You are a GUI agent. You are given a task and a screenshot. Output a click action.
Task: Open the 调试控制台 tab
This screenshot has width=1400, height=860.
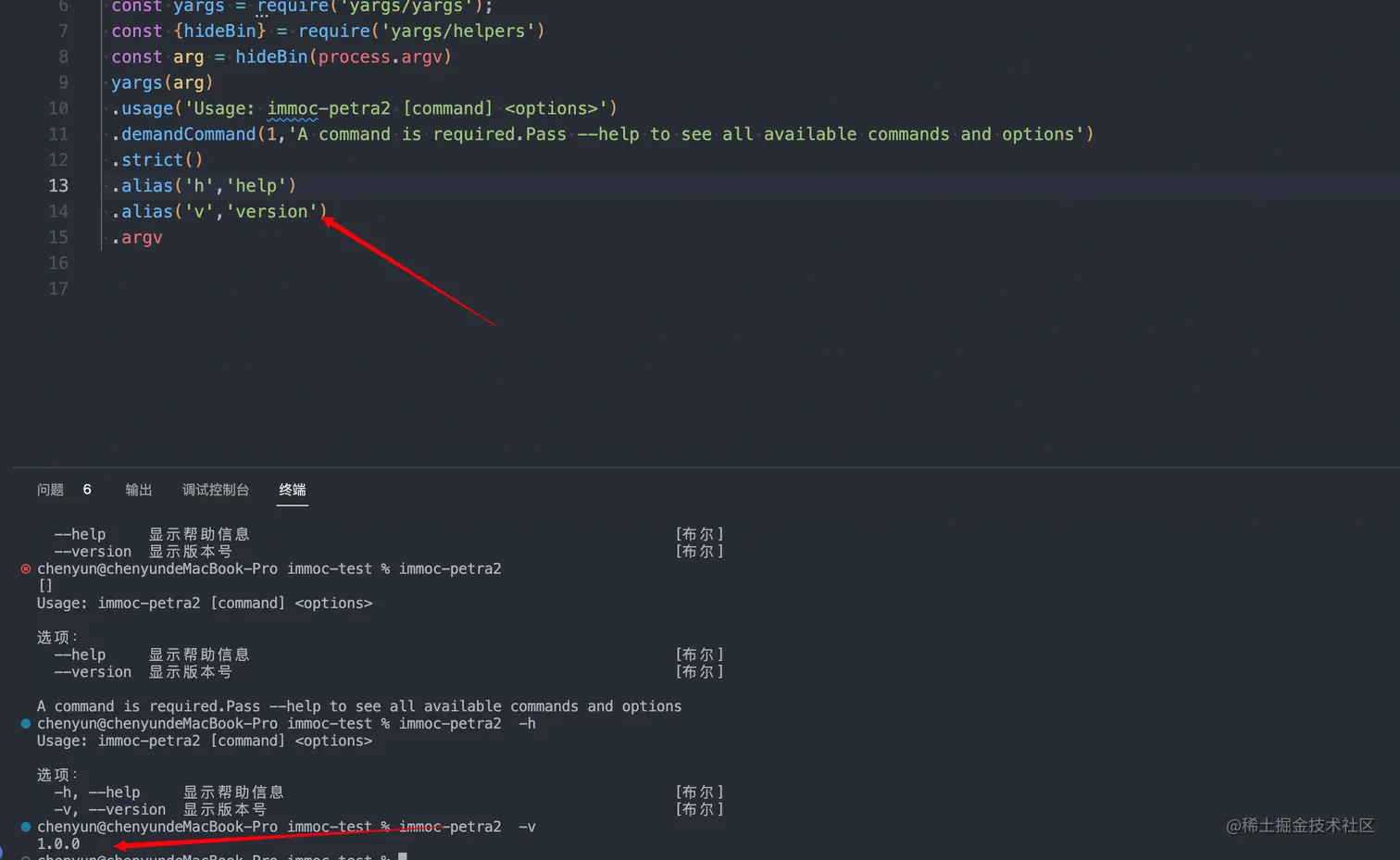[x=216, y=490]
